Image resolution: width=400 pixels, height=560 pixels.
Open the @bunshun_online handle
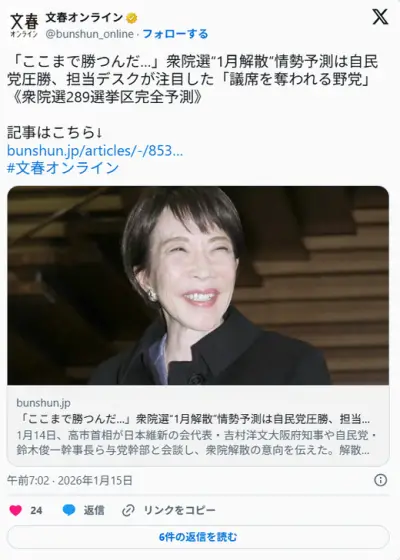[x=89, y=34]
